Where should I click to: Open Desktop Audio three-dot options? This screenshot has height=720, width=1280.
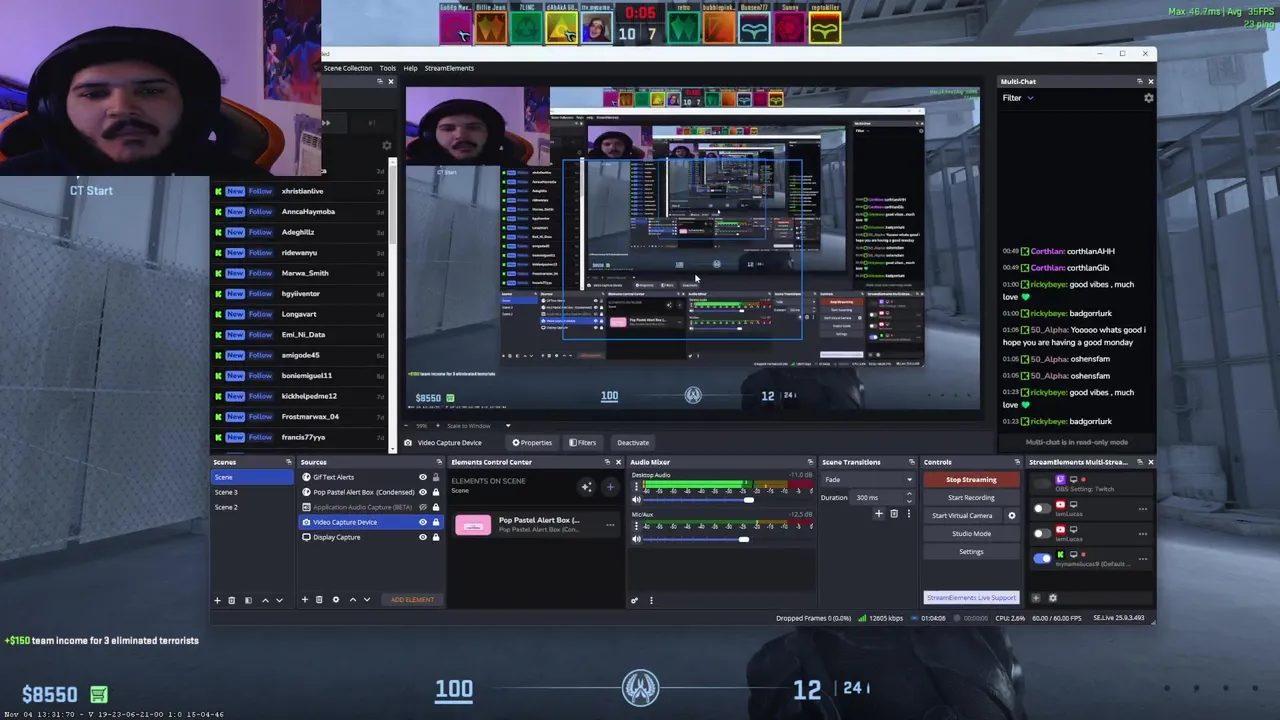point(636,487)
